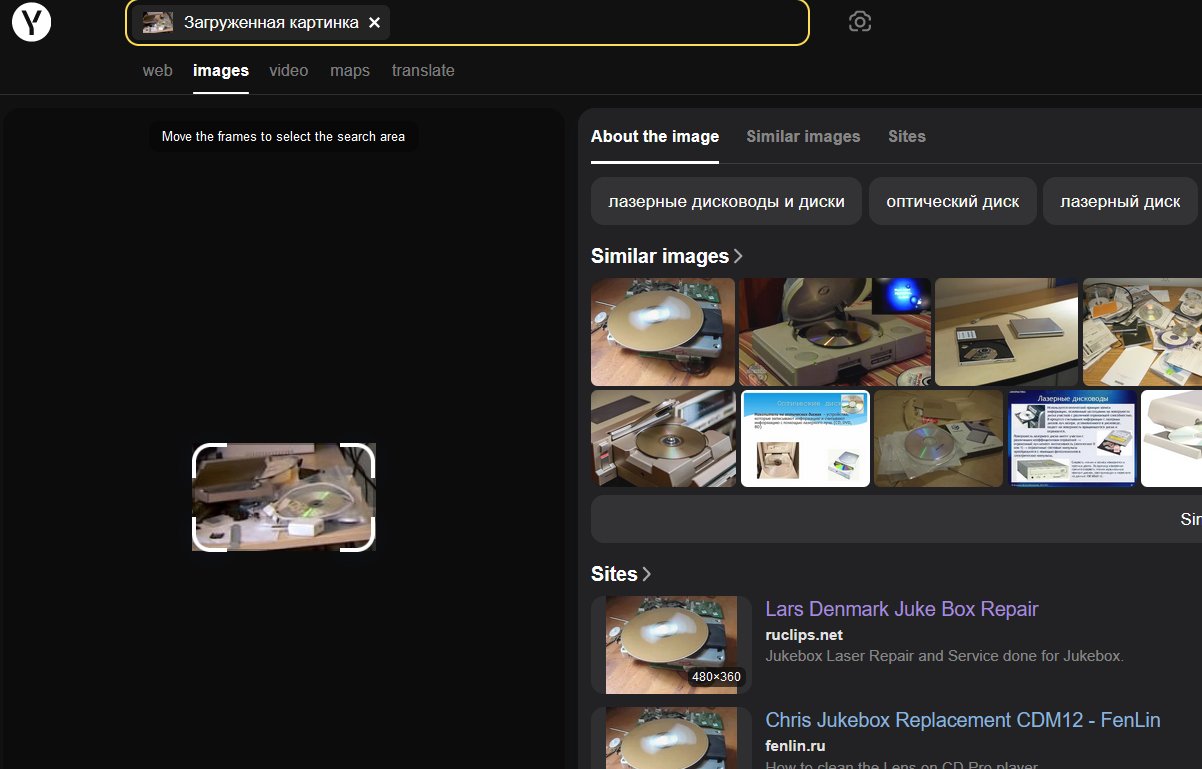Open the video search tab

288,71
